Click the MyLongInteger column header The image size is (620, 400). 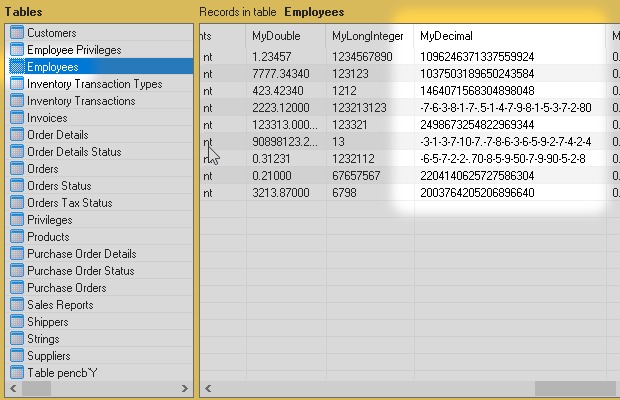[x=367, y=36]
